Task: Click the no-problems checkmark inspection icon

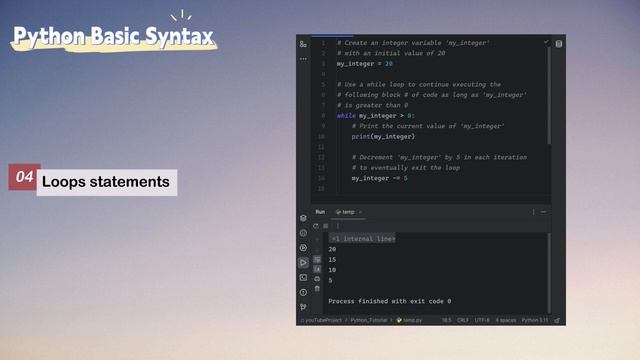Action: pyautogui.click(x=546, y=42)
